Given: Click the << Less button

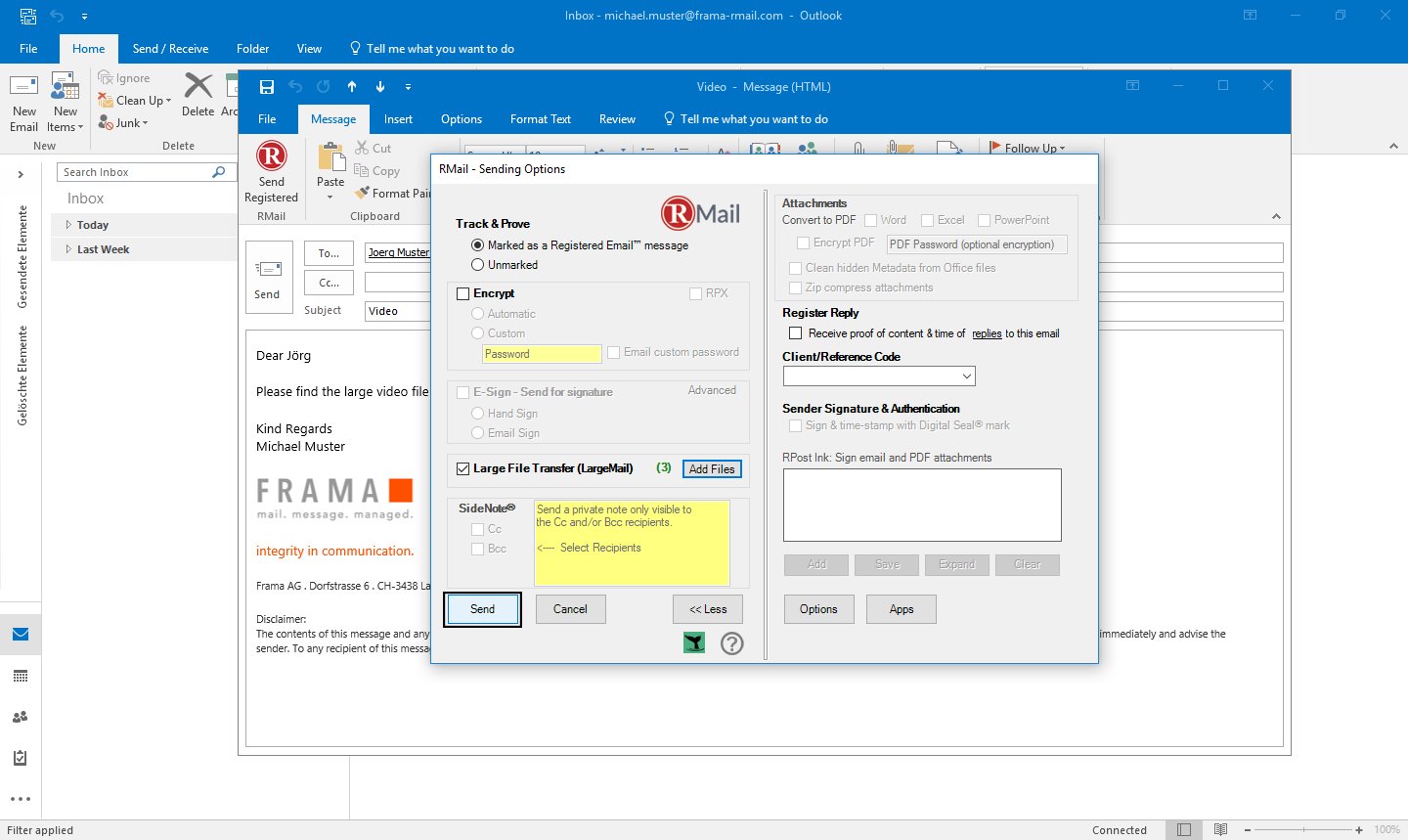Looking at the screenshot, I should point(708,609).
